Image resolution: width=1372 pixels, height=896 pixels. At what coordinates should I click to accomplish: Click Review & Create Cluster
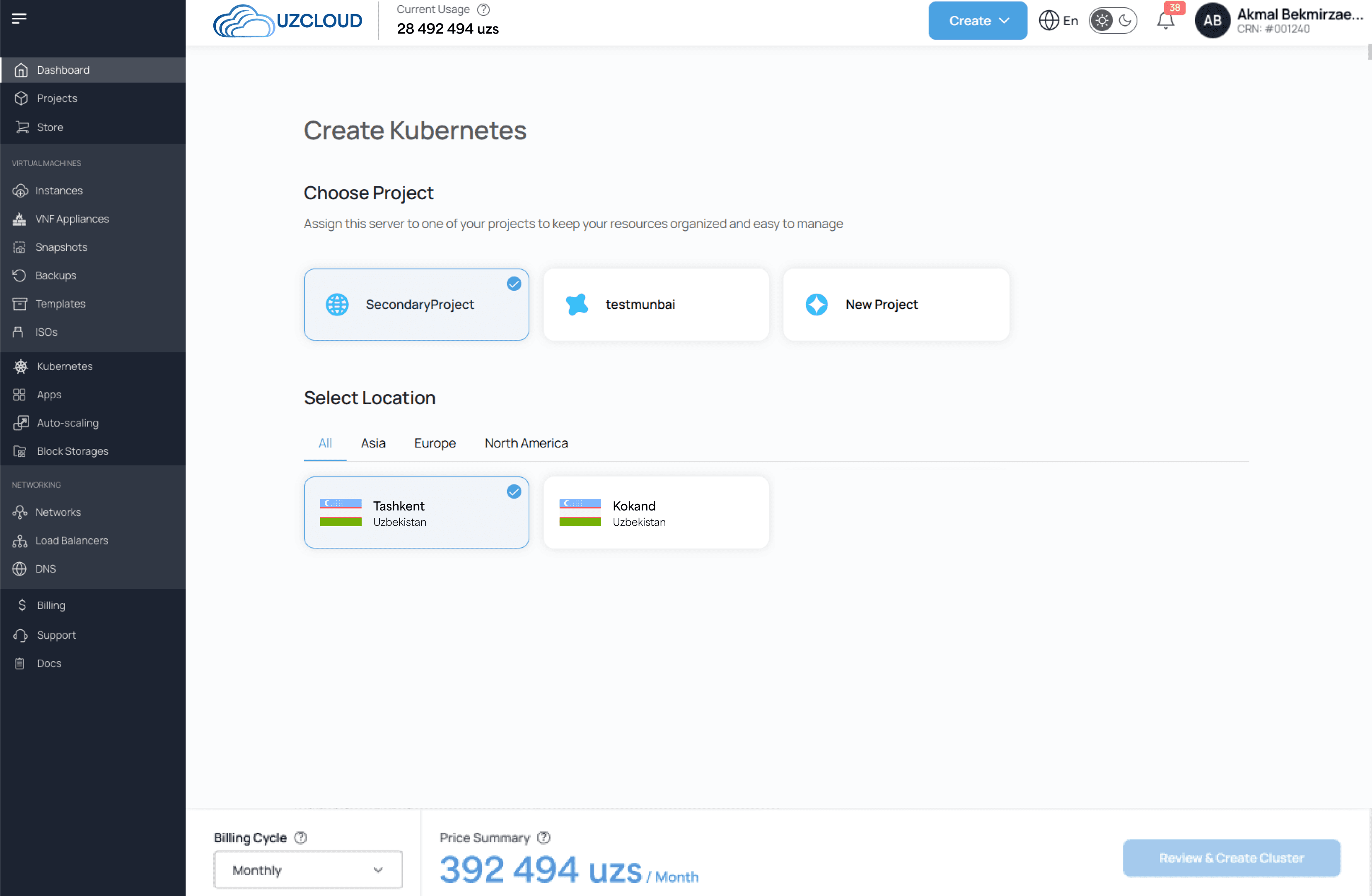(1231, 858)
